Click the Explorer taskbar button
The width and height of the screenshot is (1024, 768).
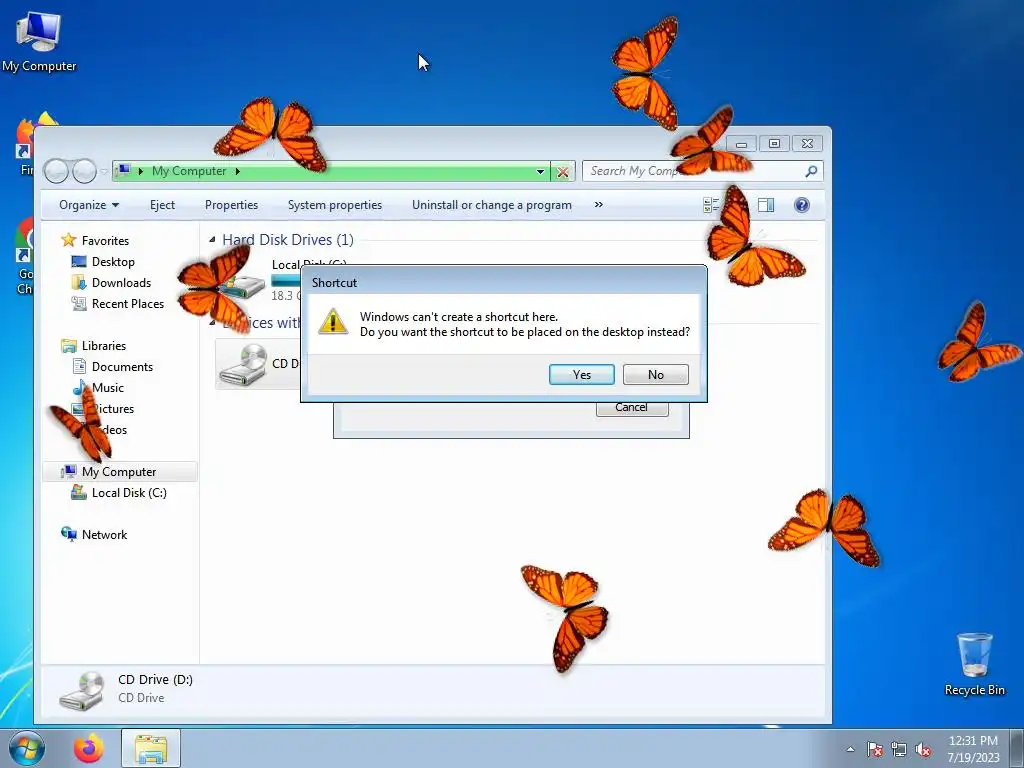click(x=151, y=748)
